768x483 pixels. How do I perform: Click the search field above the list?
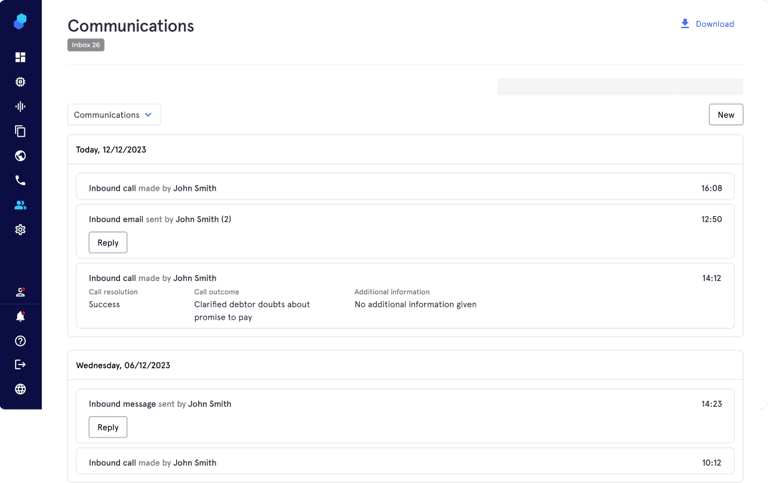619,87
